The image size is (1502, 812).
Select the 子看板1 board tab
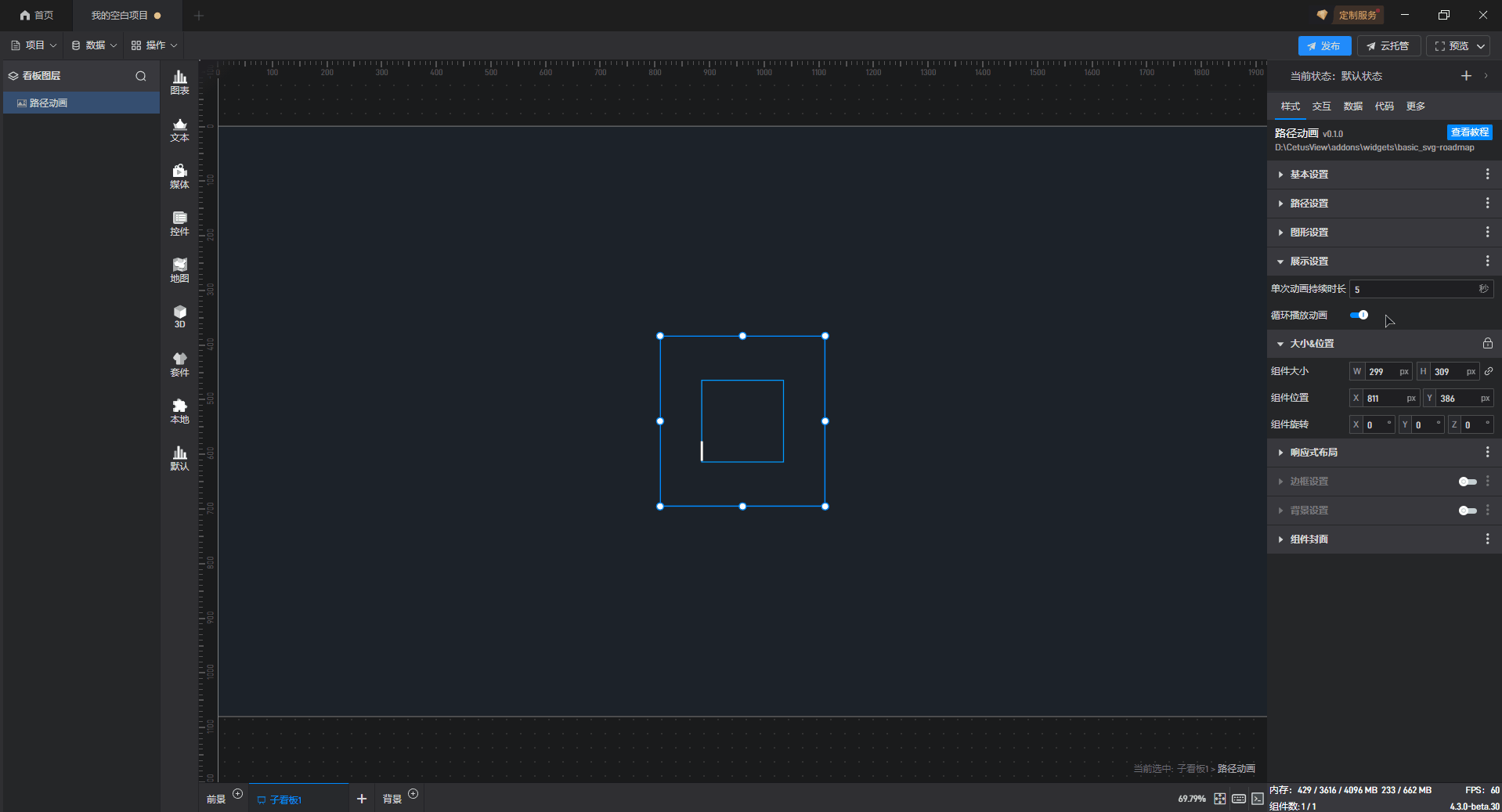tap(298, 799)
